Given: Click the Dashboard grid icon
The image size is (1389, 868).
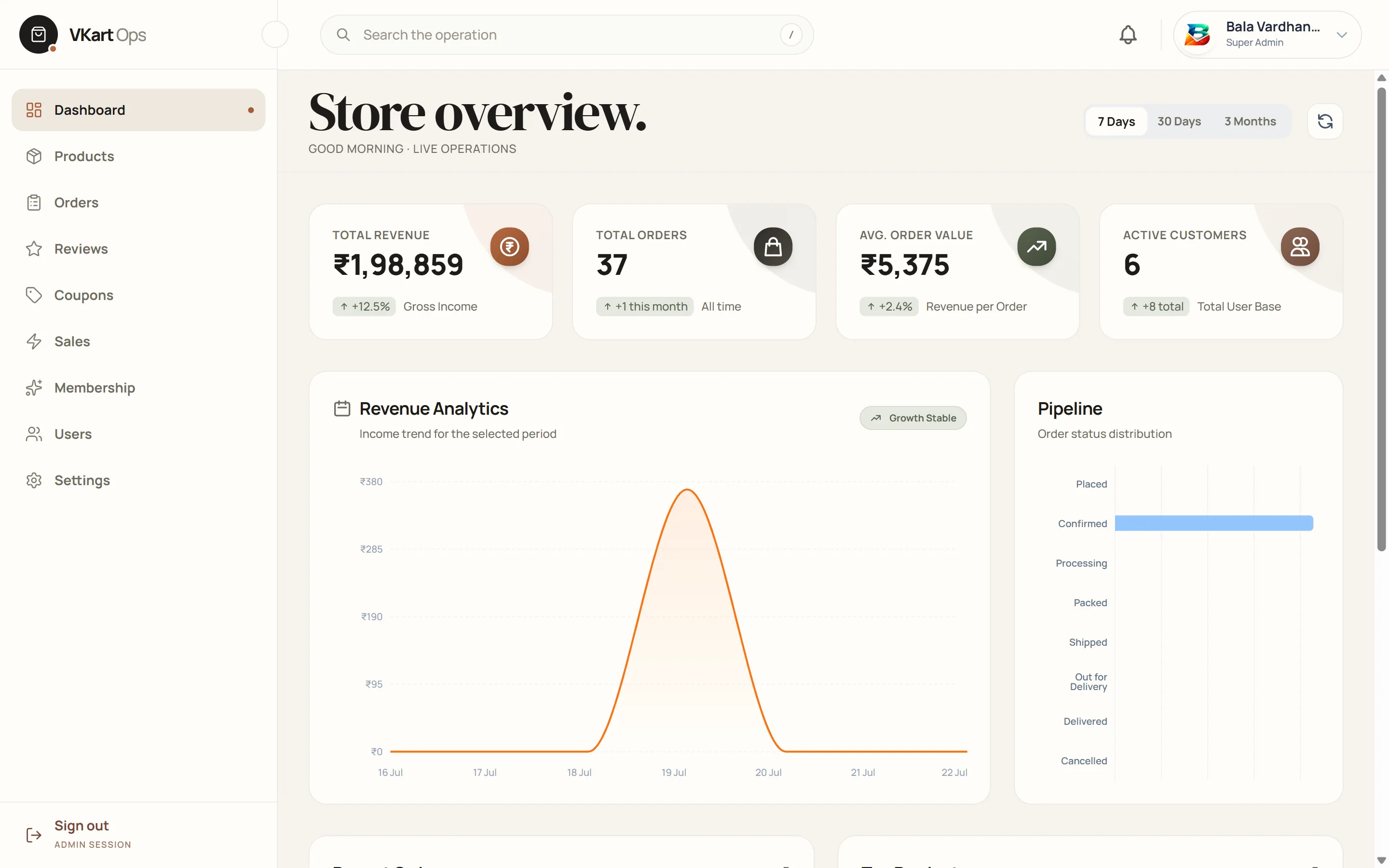Looking at the screenshot, I should click(34, 109).
